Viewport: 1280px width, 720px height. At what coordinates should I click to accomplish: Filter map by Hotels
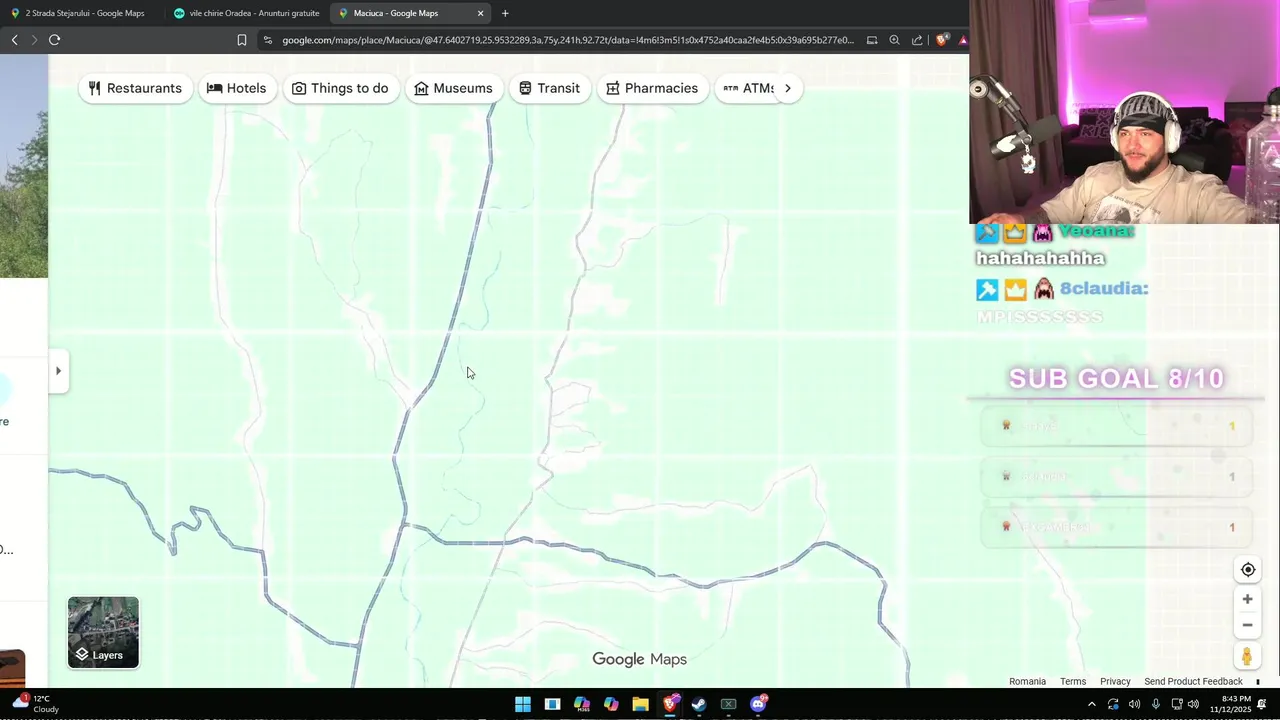237,88
